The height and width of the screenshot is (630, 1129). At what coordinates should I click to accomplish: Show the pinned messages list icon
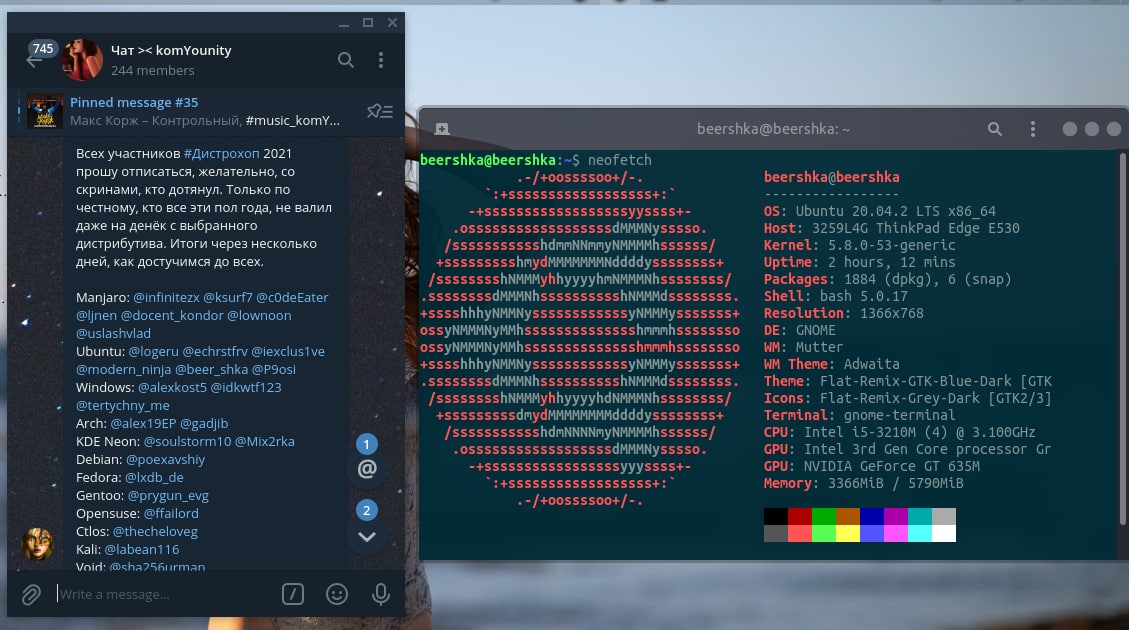click(x=379, y=111)
